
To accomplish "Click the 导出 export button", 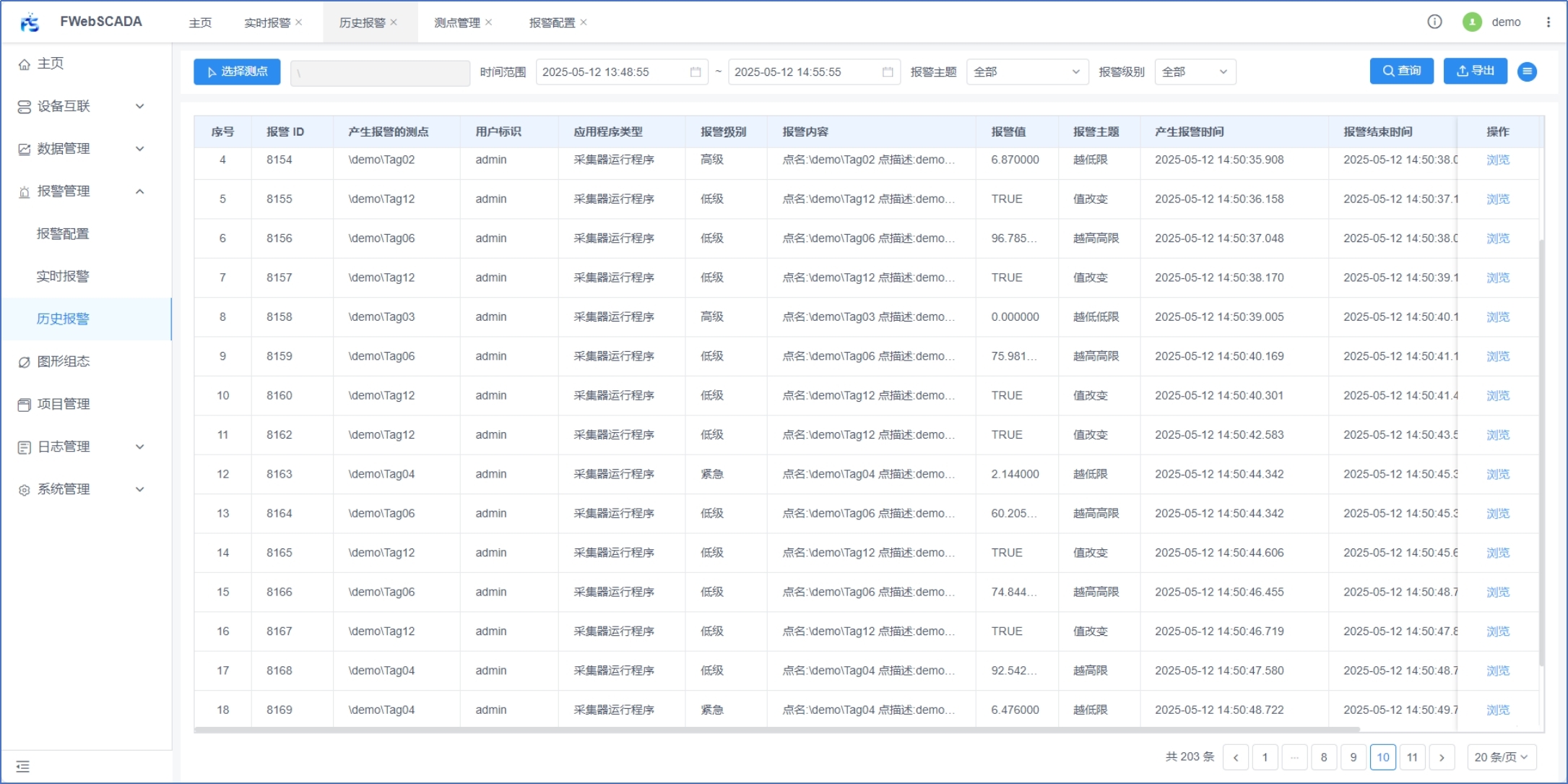I will (x=1475, y=71).
